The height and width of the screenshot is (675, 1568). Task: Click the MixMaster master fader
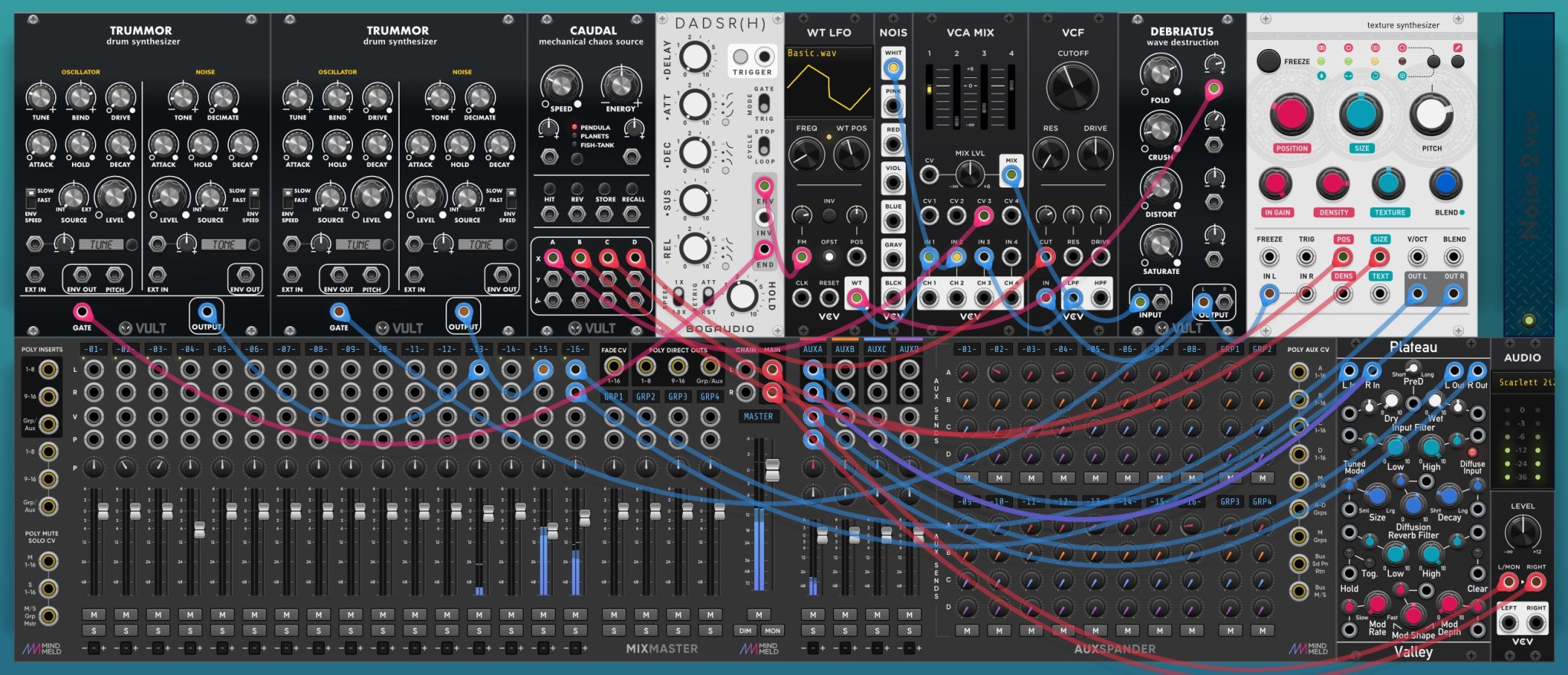(773, 470)
